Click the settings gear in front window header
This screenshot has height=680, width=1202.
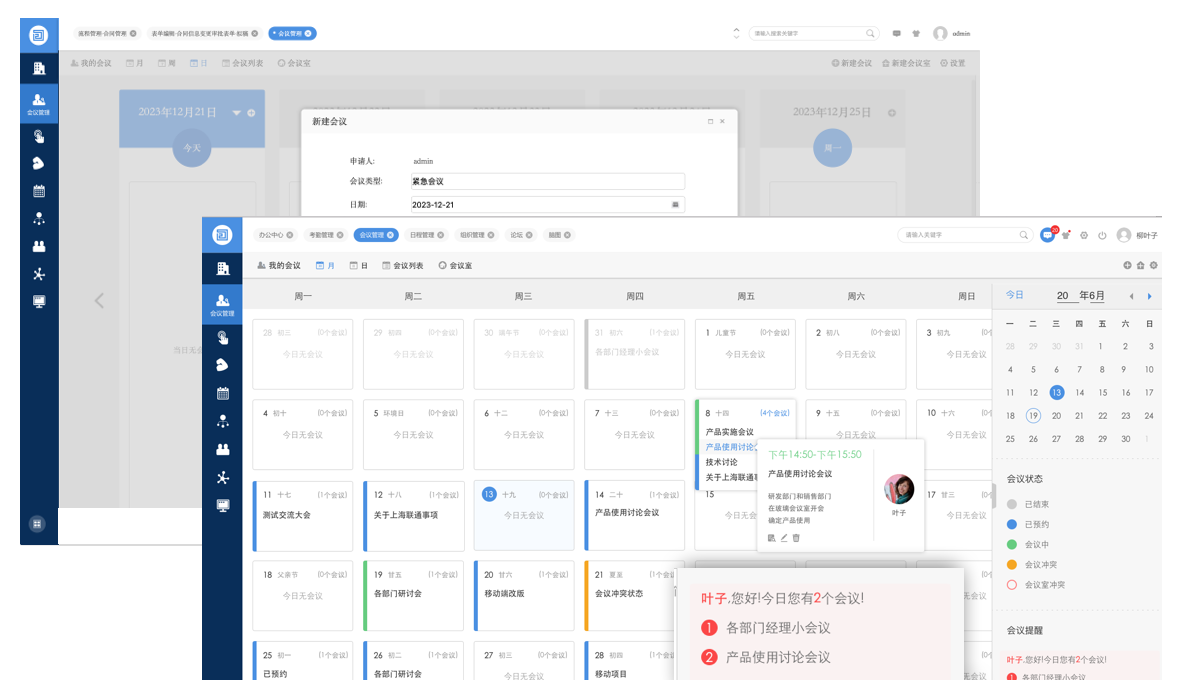(x=1084, y=235)
